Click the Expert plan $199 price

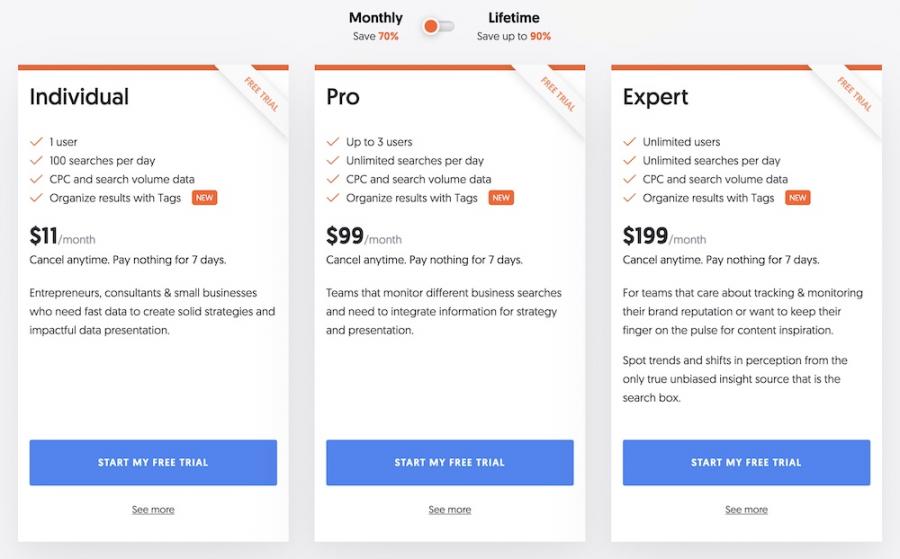[x=644, y=236]
